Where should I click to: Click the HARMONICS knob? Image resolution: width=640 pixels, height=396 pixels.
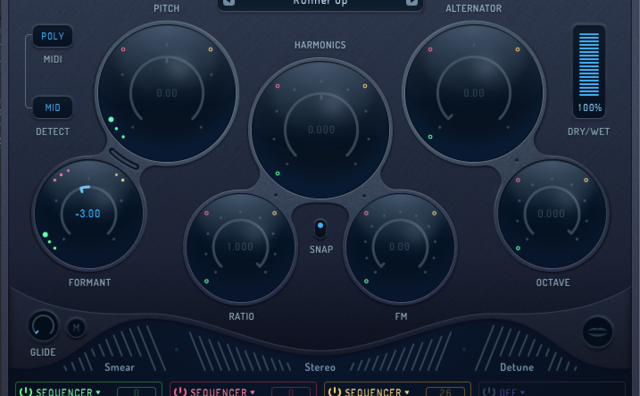tap(321, 130)
